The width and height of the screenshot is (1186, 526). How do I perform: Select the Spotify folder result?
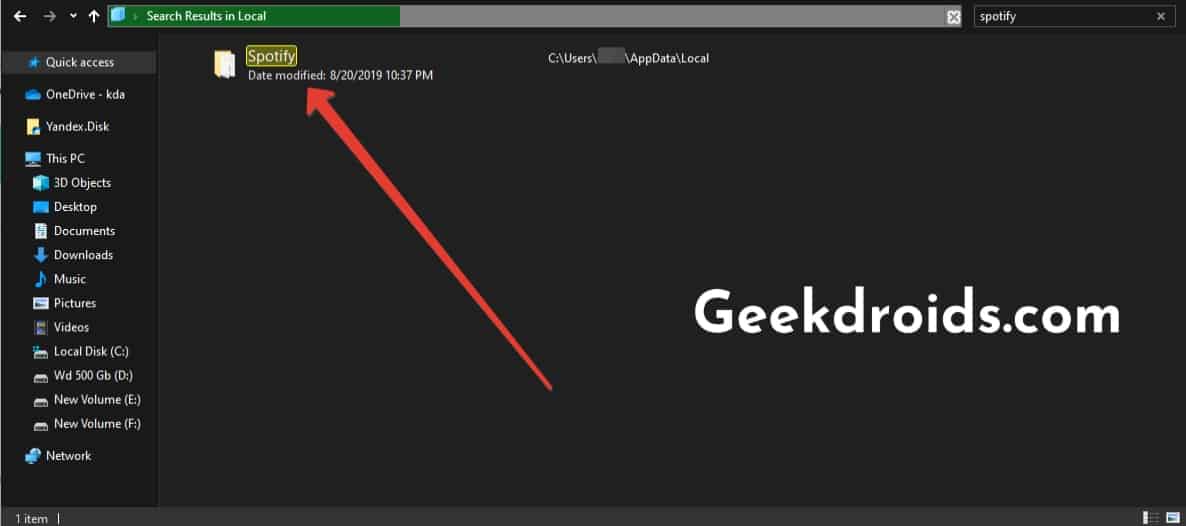(x=272, y=55)
